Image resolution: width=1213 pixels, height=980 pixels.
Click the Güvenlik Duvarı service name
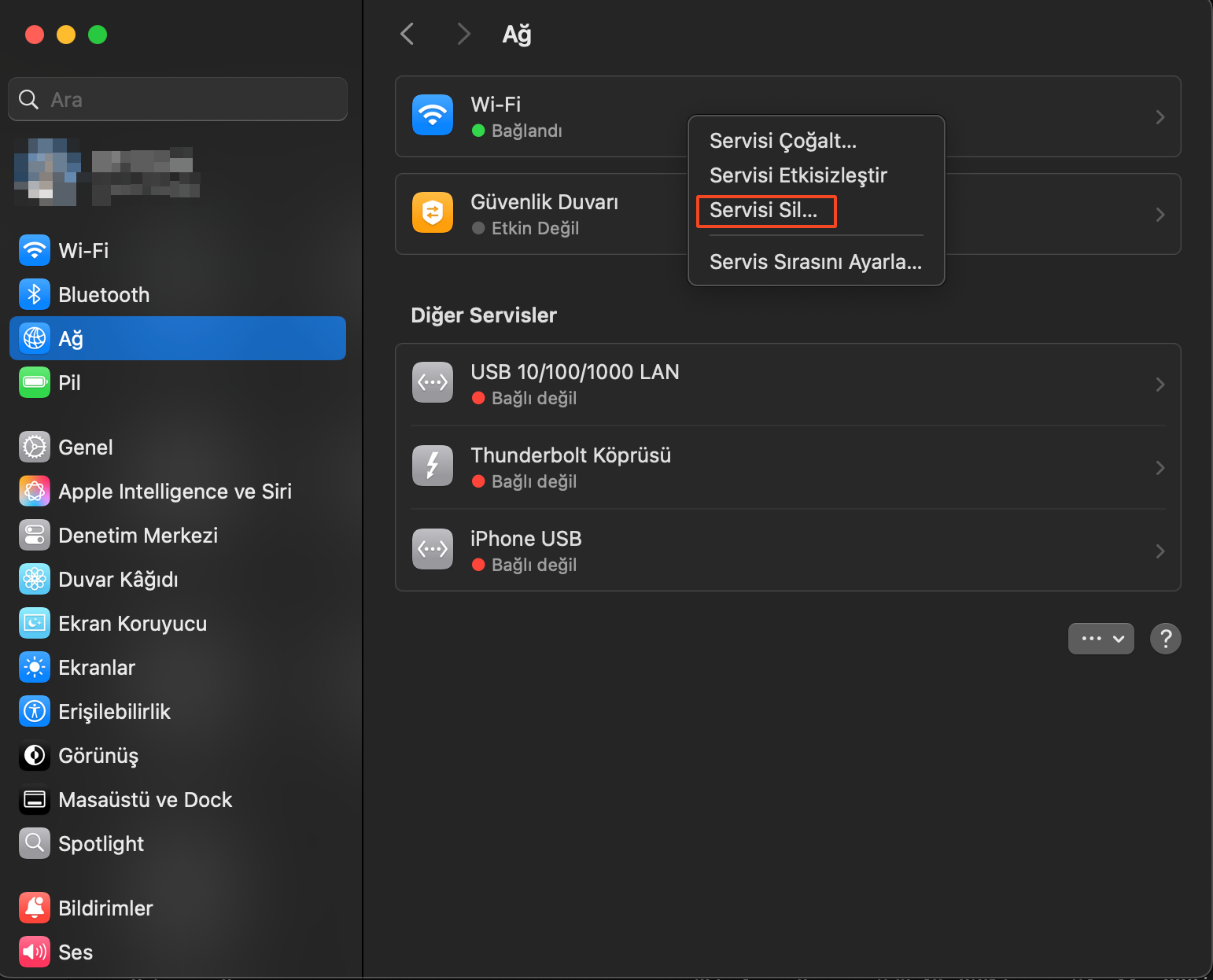544,202
